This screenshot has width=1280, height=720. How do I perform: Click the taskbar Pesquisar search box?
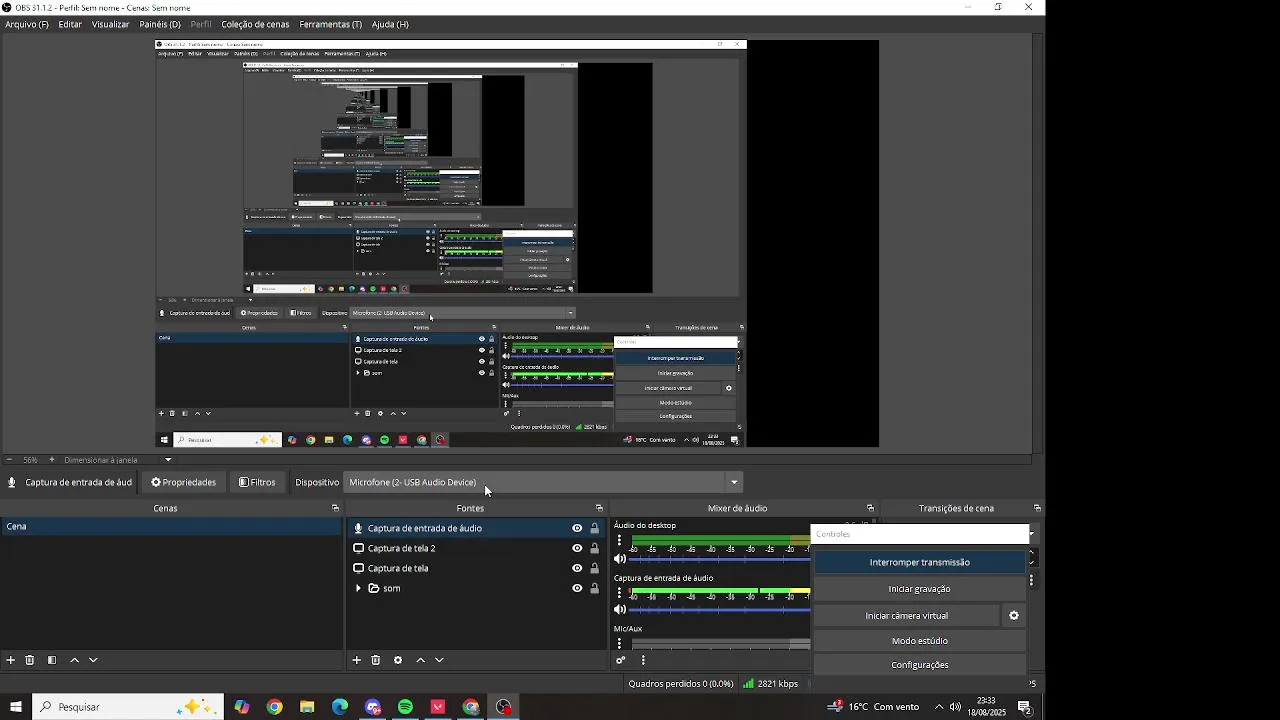tap(128, 707)
